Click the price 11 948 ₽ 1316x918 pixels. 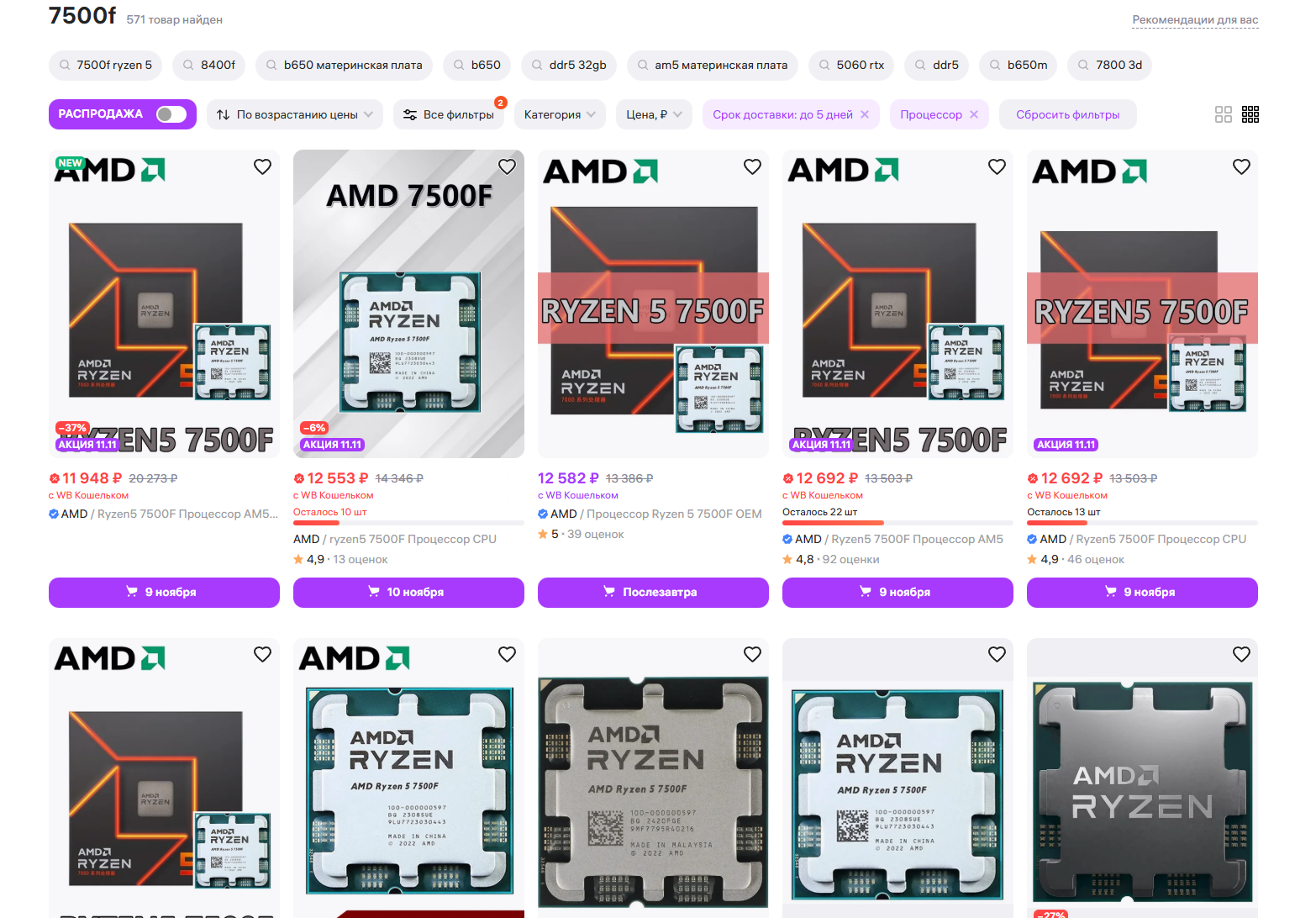pos(92,478)
